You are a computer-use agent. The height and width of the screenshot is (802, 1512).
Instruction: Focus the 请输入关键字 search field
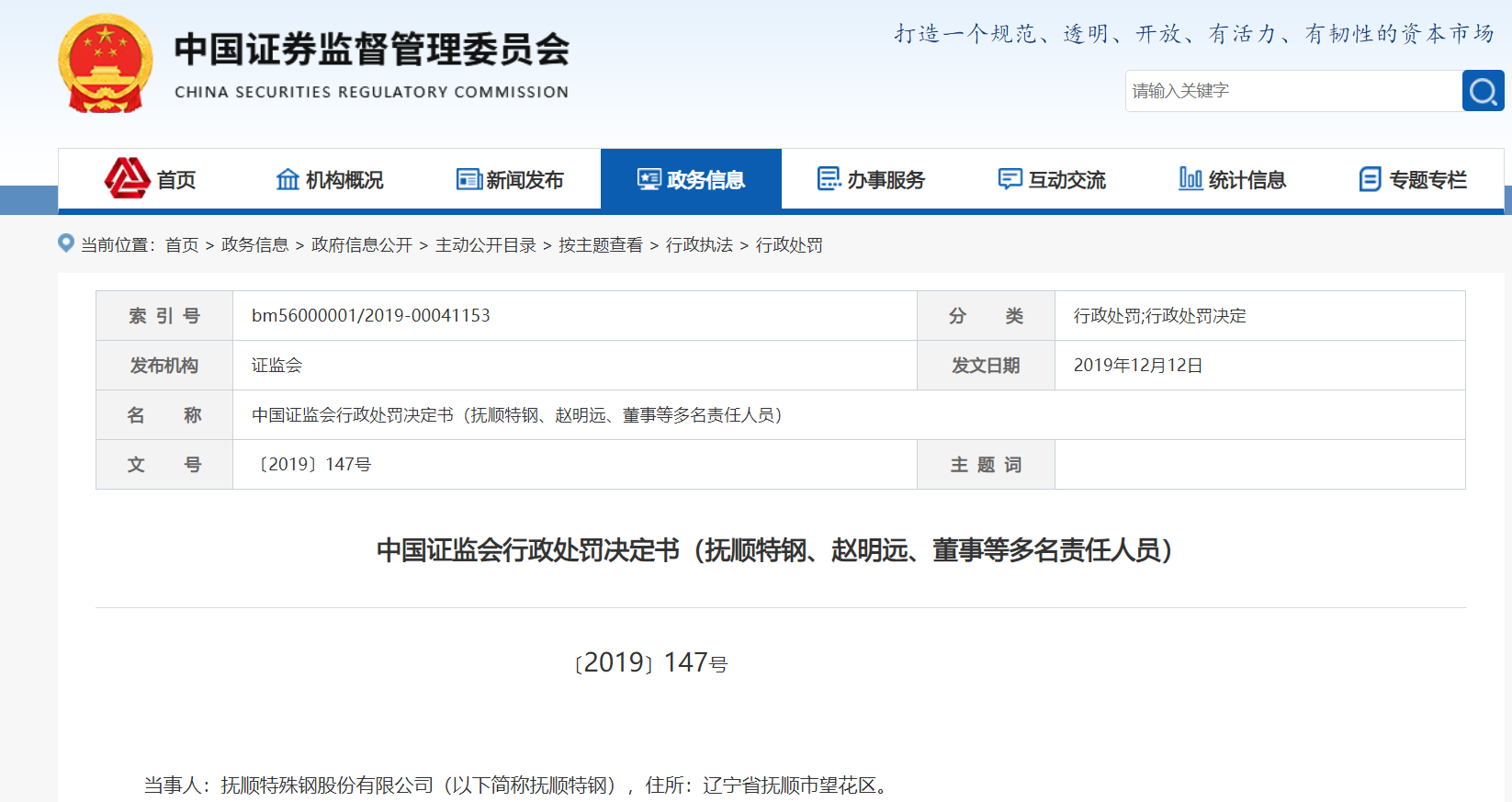1293,91
